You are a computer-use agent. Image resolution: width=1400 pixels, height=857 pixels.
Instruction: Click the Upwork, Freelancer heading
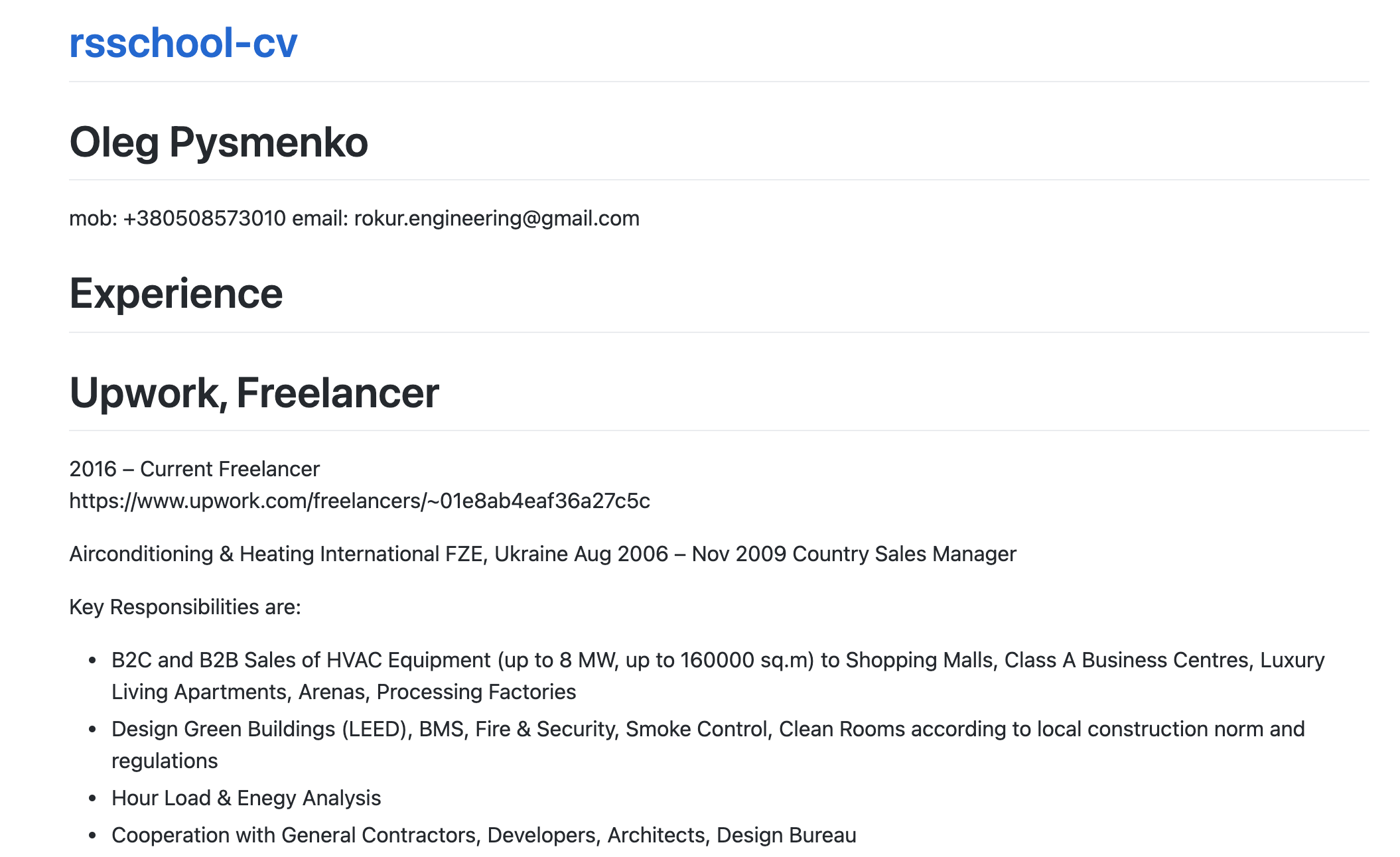click(x=254, y=393)
